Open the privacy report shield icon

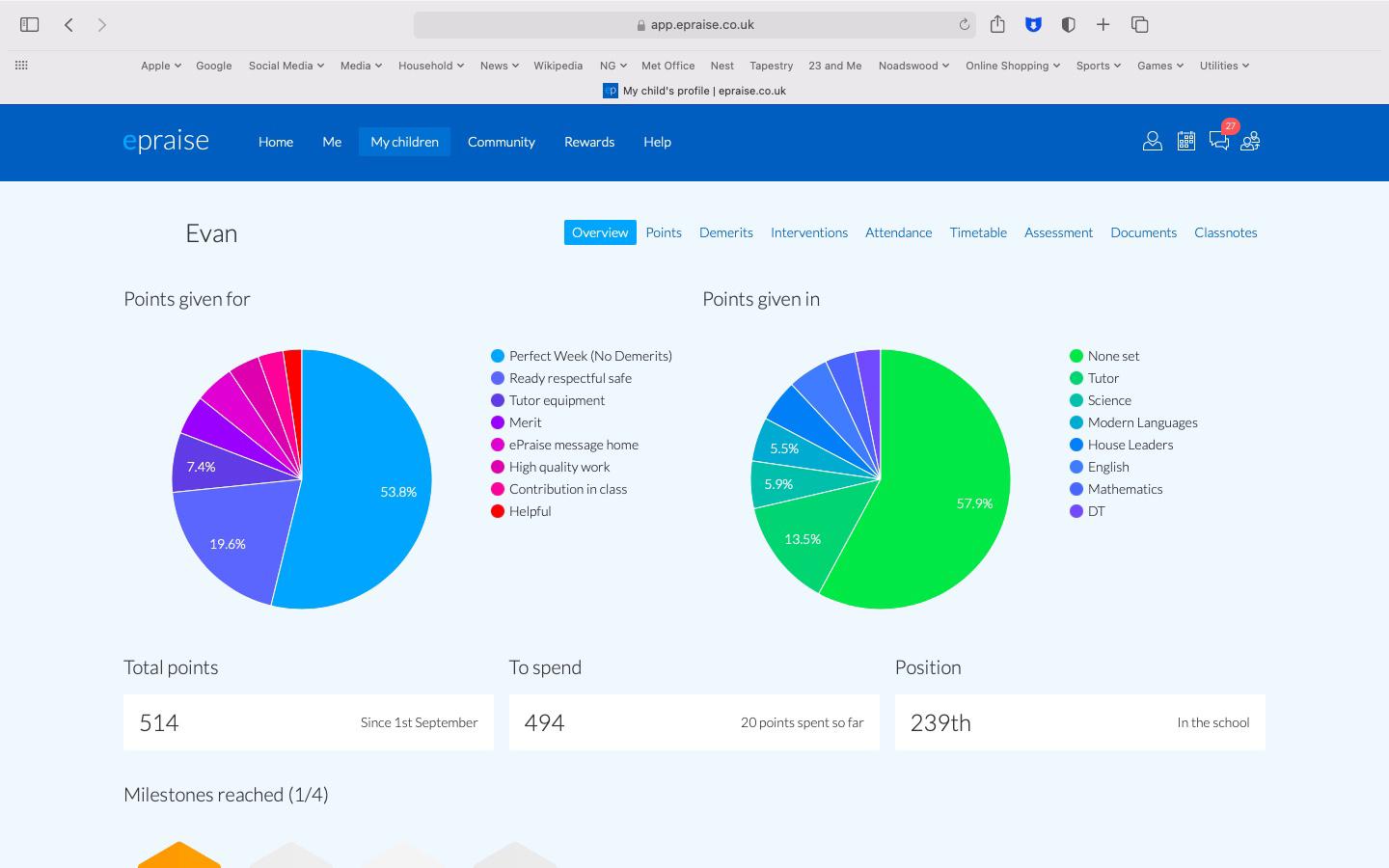coord(1068,24)
